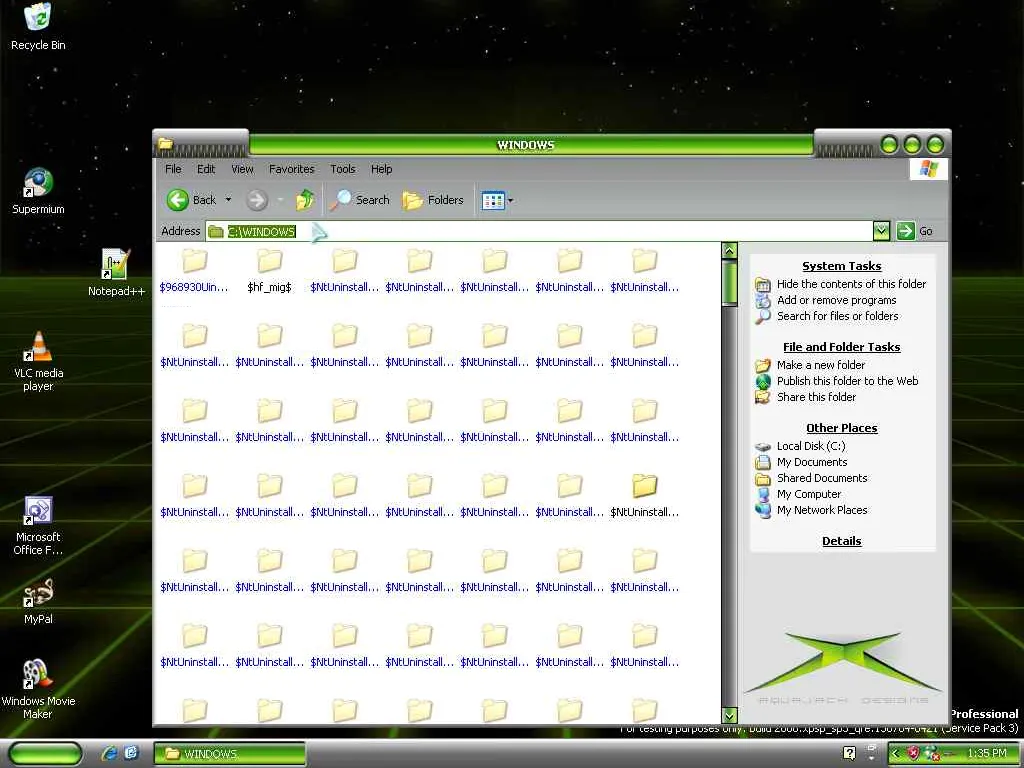1024x768 pixels.
Task: Click the vertical scrollbar thumb
Action: click(729, 283)
